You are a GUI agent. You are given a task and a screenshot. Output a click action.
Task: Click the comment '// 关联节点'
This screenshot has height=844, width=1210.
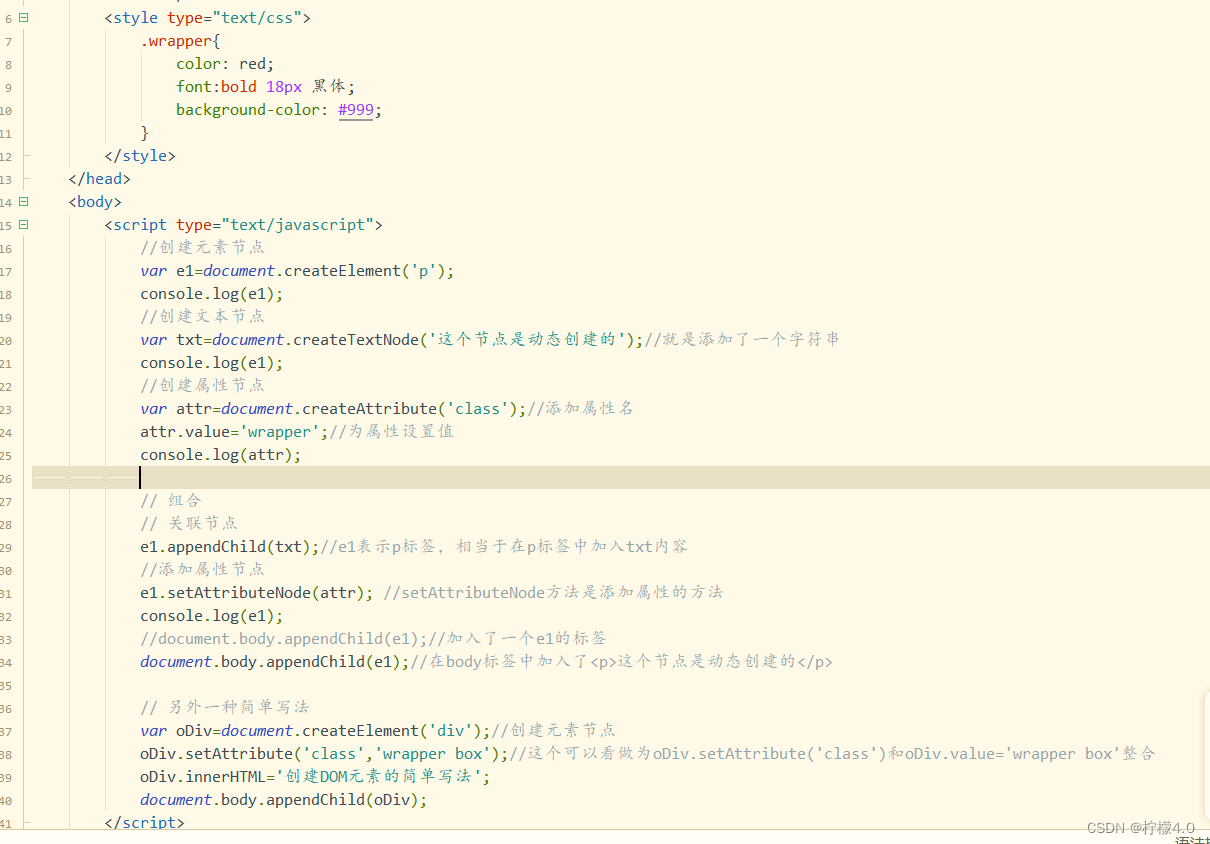(x=189, y=523)
